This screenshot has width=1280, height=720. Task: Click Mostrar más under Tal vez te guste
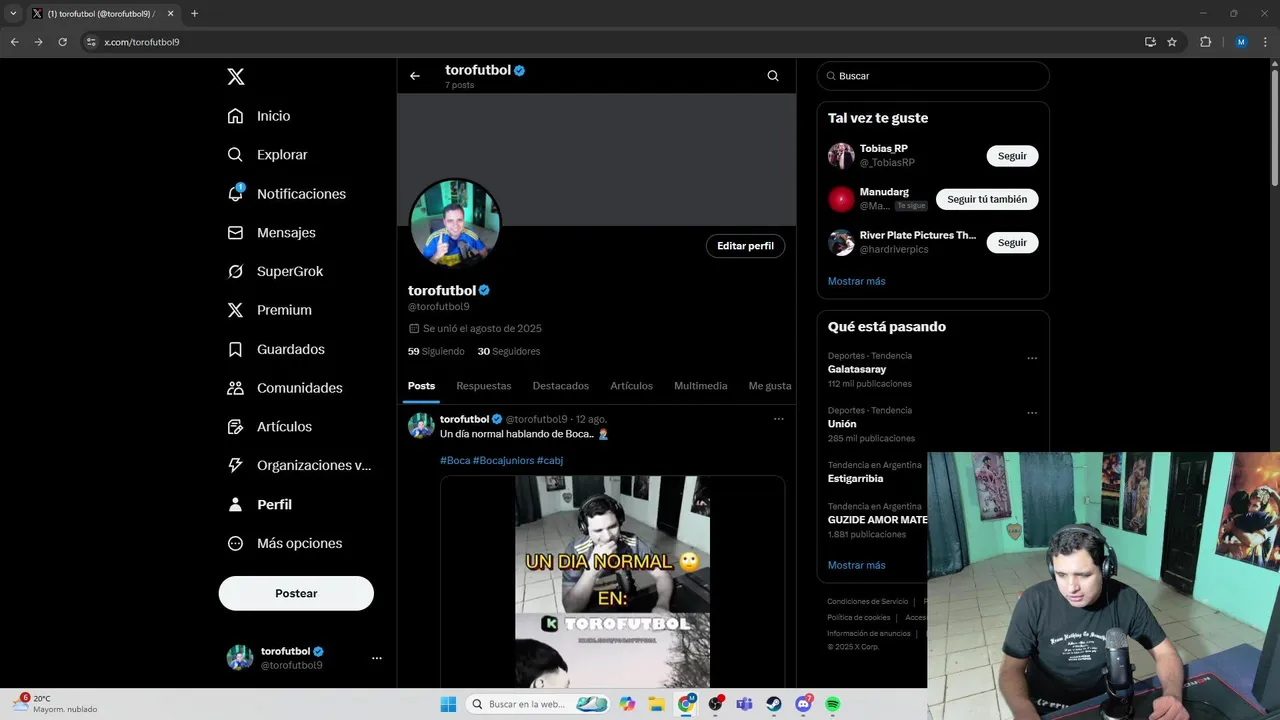pos(856,281)
